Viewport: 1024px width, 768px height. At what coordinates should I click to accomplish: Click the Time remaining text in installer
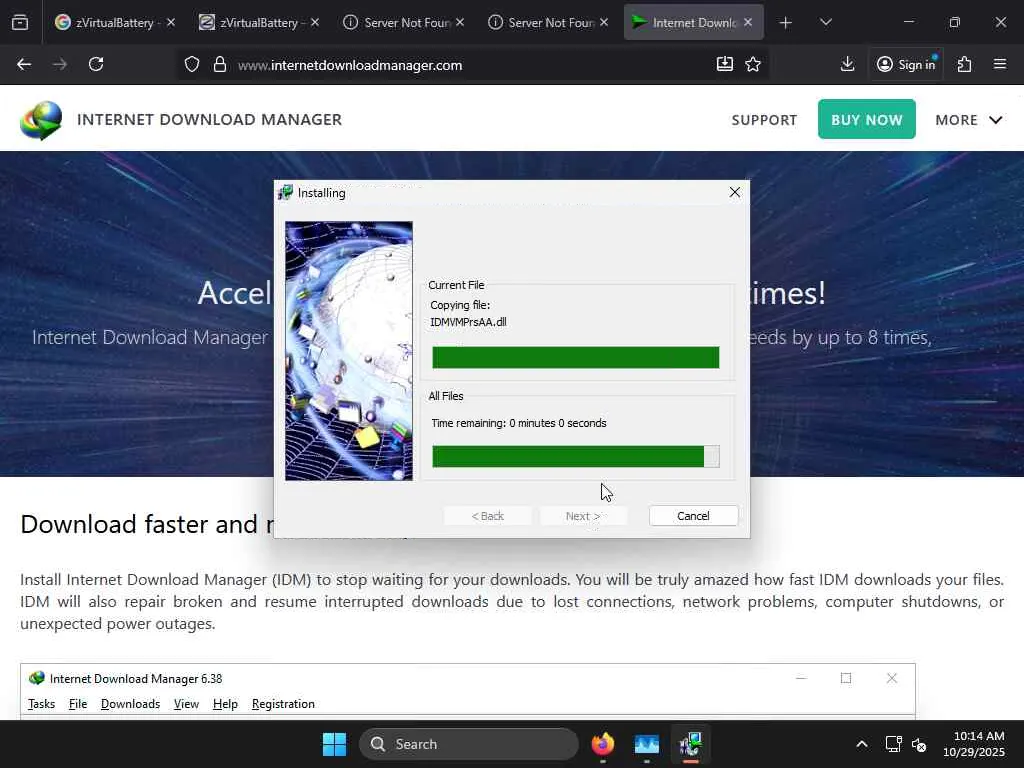[x=519, y=423]
